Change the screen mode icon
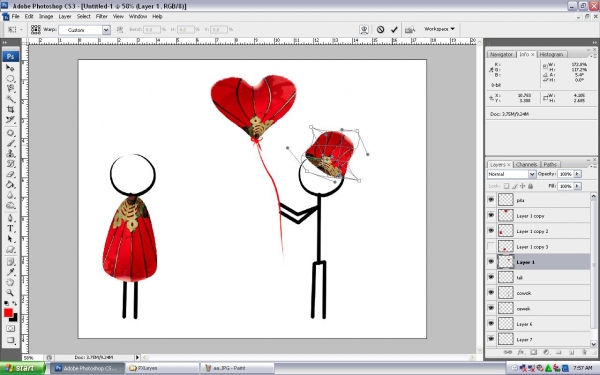 click(x=10, y=340)
